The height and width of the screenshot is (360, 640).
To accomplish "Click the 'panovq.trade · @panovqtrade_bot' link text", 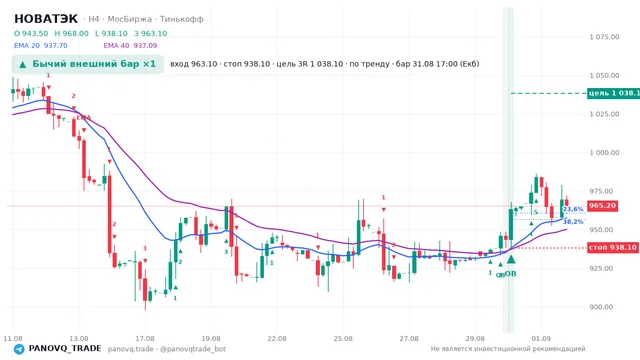I will (167, 349).
